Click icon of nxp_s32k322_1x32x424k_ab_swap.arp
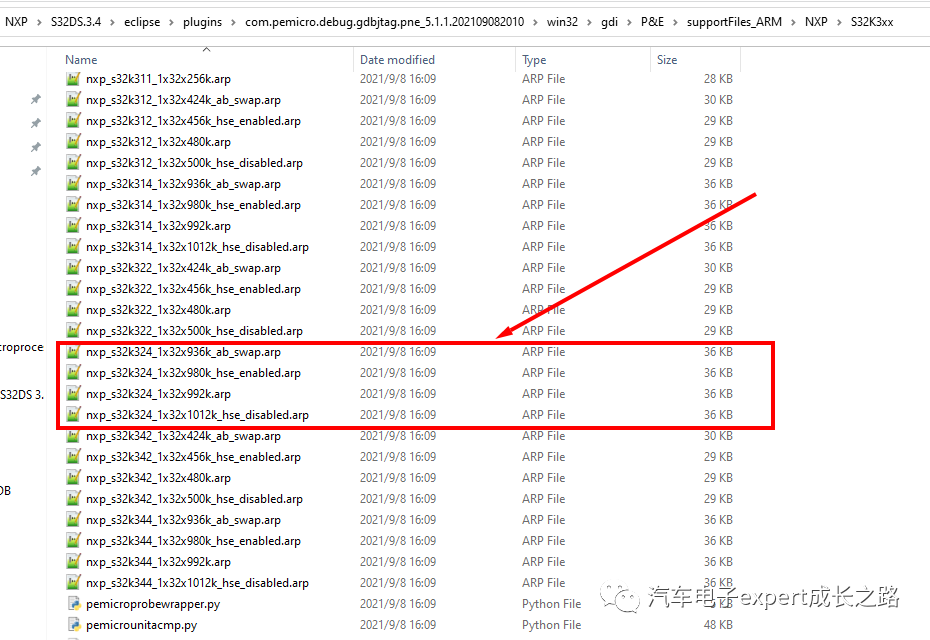The height and width of the screenshot is (640, 930). click(x=73, y=268)
